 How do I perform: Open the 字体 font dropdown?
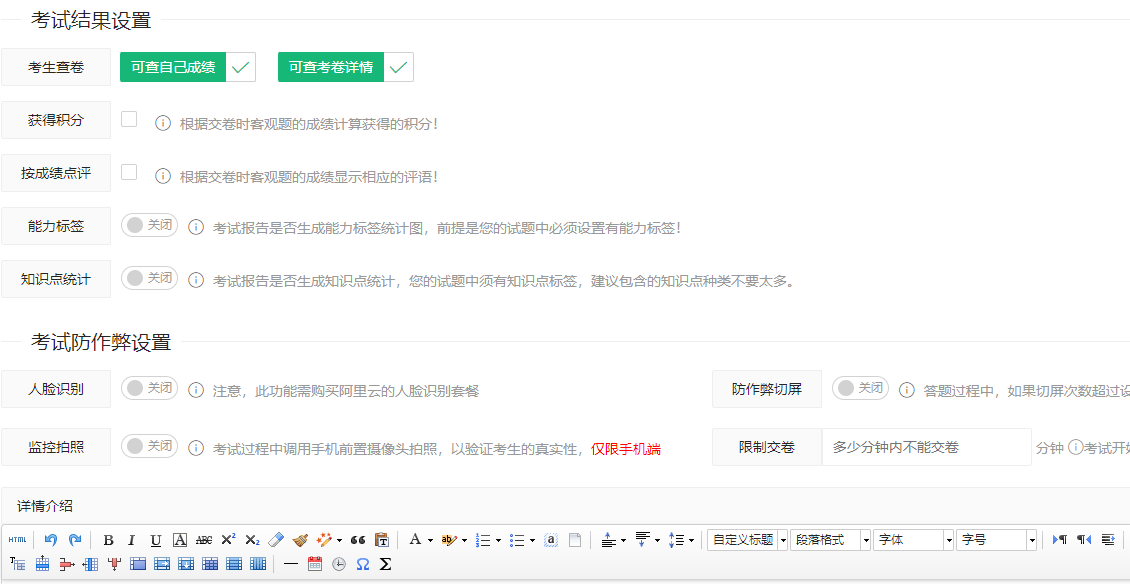pyautogui.click(x=913, y=540)
